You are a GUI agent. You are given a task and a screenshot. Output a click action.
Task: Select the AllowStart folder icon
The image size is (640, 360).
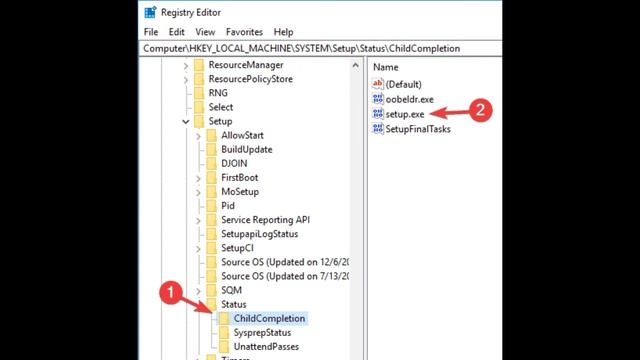(x=211, y=136)
